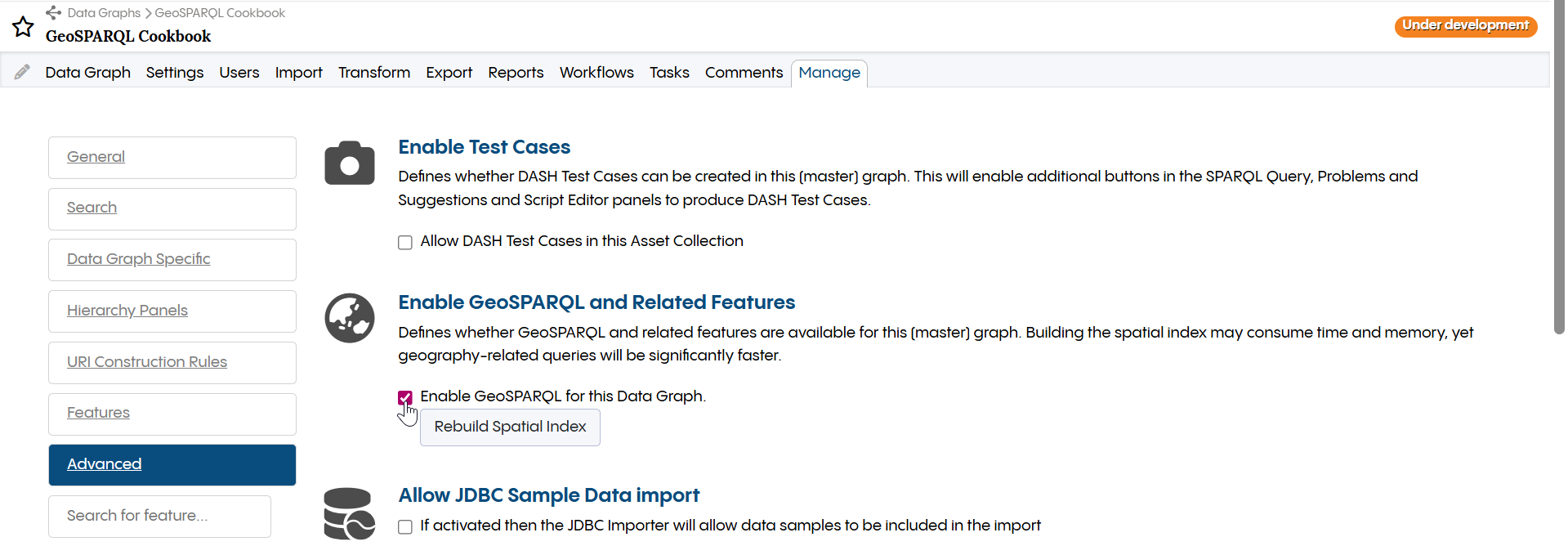Image resolution: width=1568 pixels, height=546 pixels.
Task: Uncheck Enable GeoSPARQL for this Data Graph
Action: (x=404, y=397)
